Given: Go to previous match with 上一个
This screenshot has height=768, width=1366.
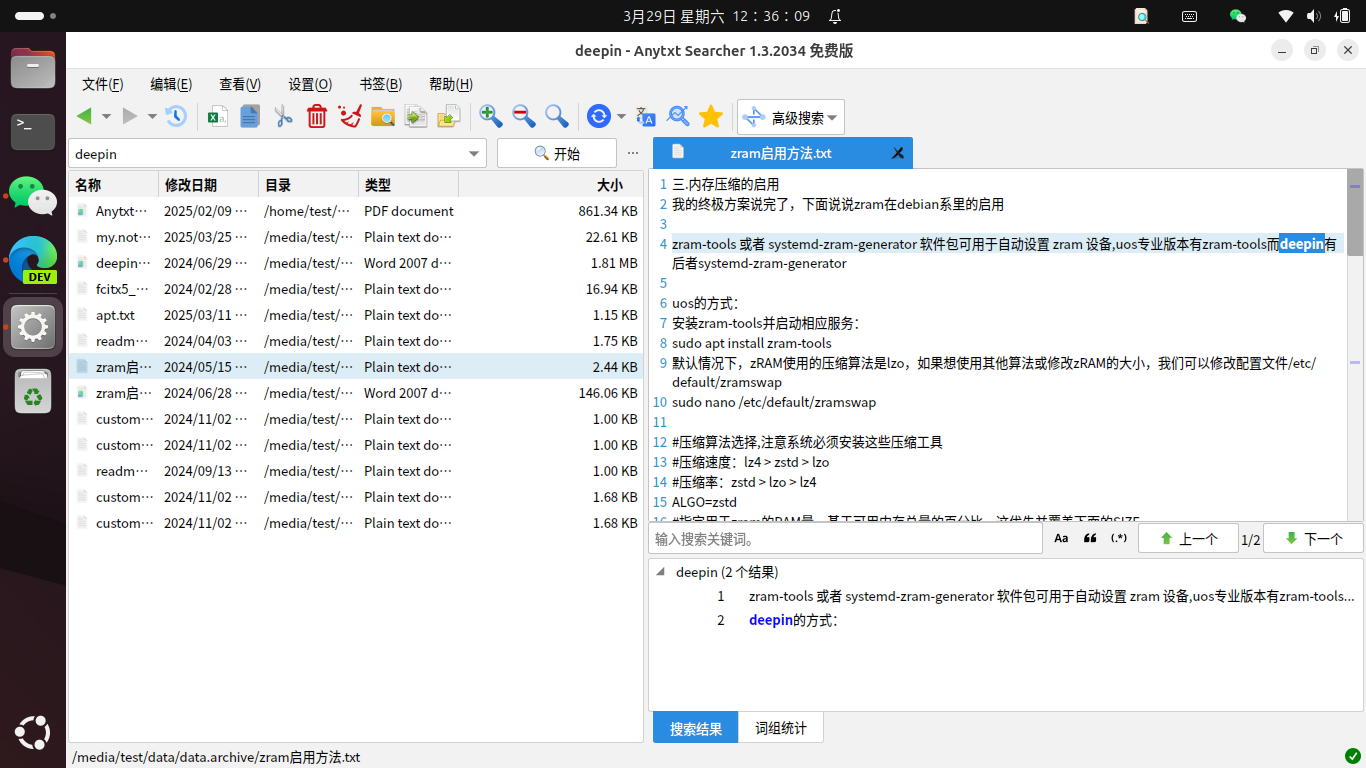Looking at the screenshot, I should click(1187, 538).
